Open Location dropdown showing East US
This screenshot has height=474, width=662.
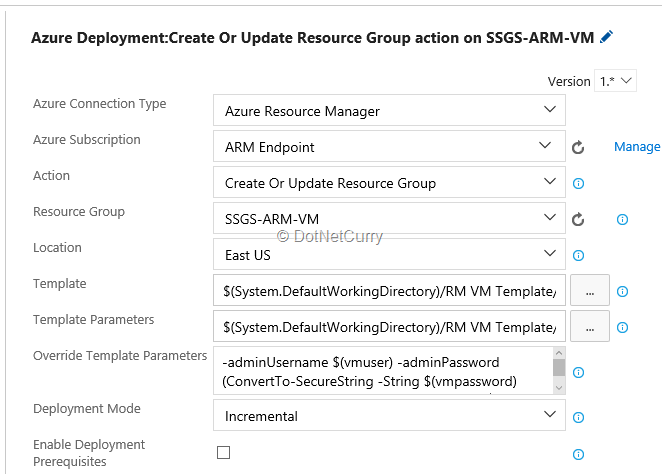pos(389,254)
